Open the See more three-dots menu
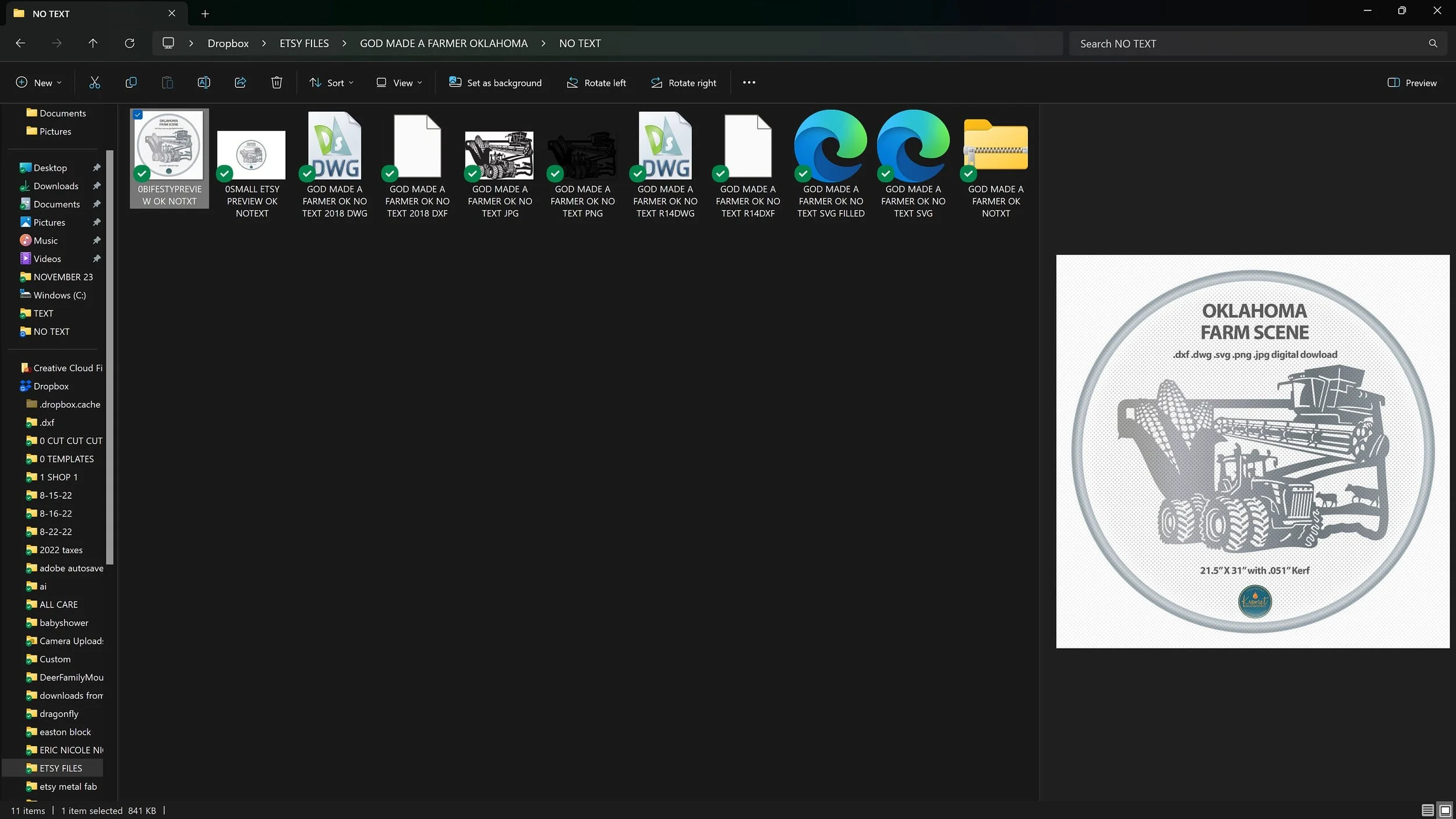 (749, 83)
